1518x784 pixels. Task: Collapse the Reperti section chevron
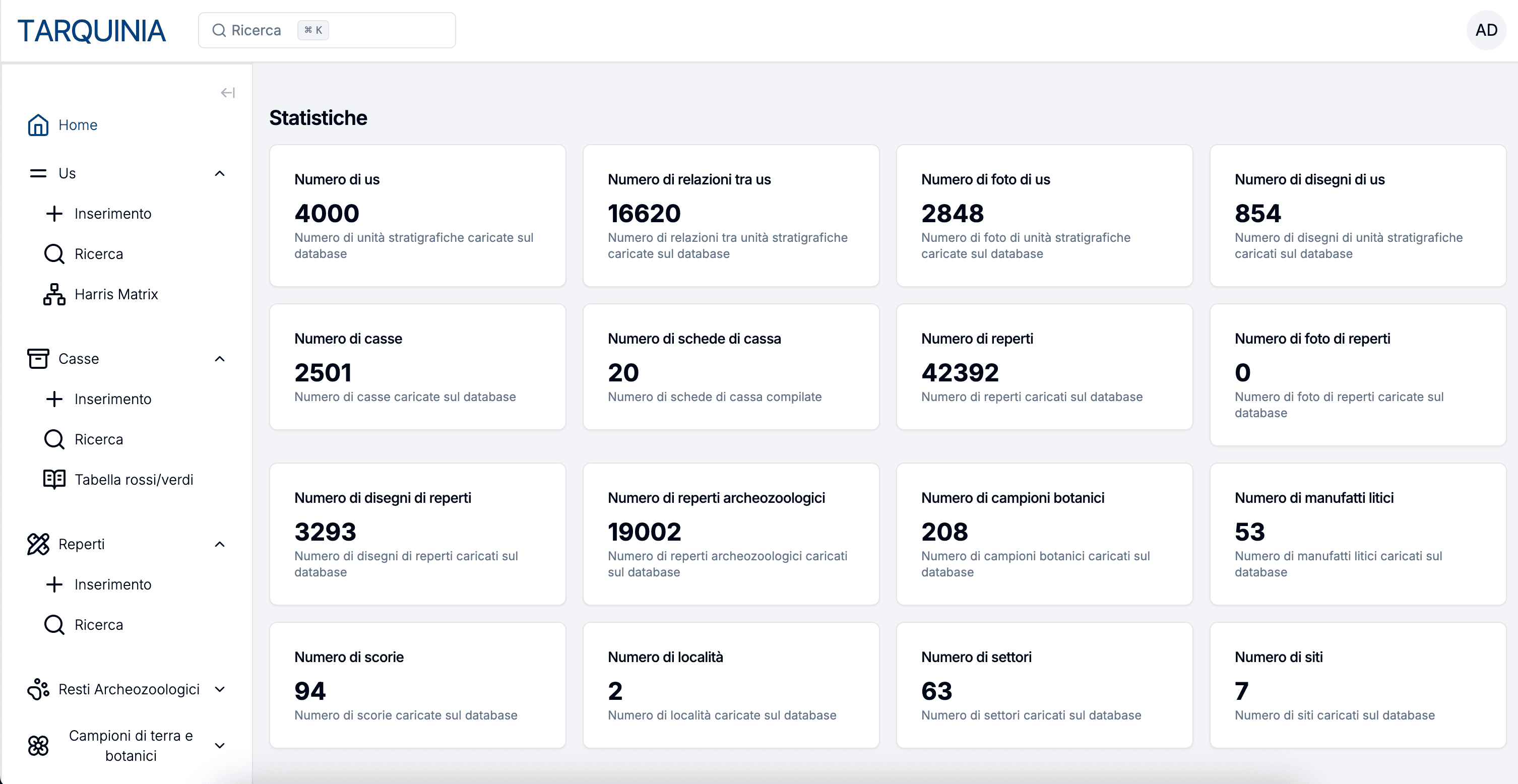[220, 544]
